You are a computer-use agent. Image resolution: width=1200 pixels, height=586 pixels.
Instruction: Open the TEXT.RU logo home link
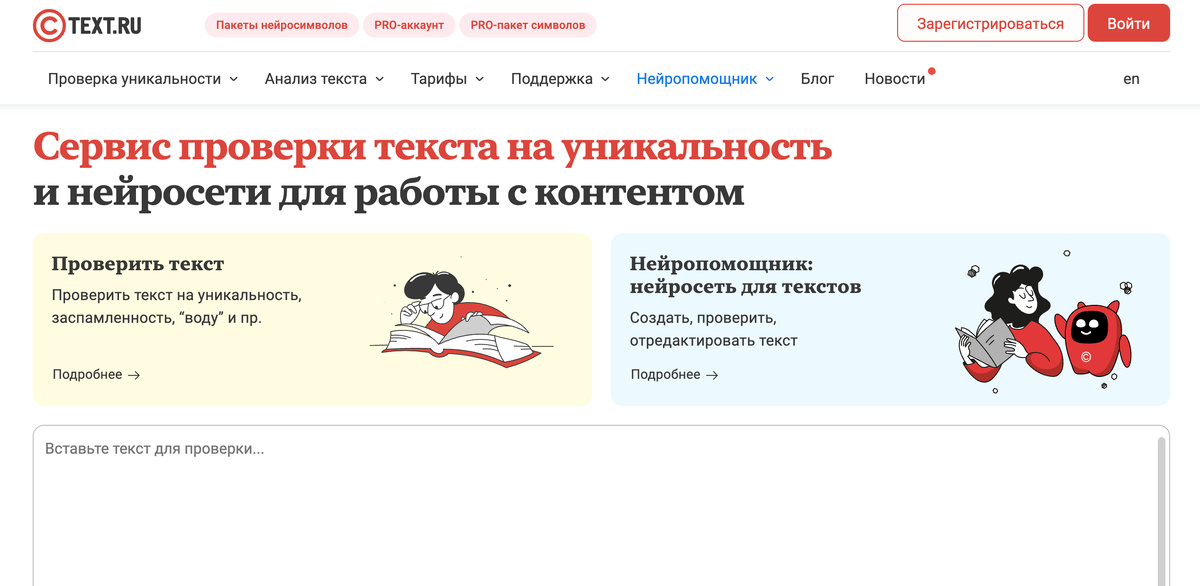[87, 25]
